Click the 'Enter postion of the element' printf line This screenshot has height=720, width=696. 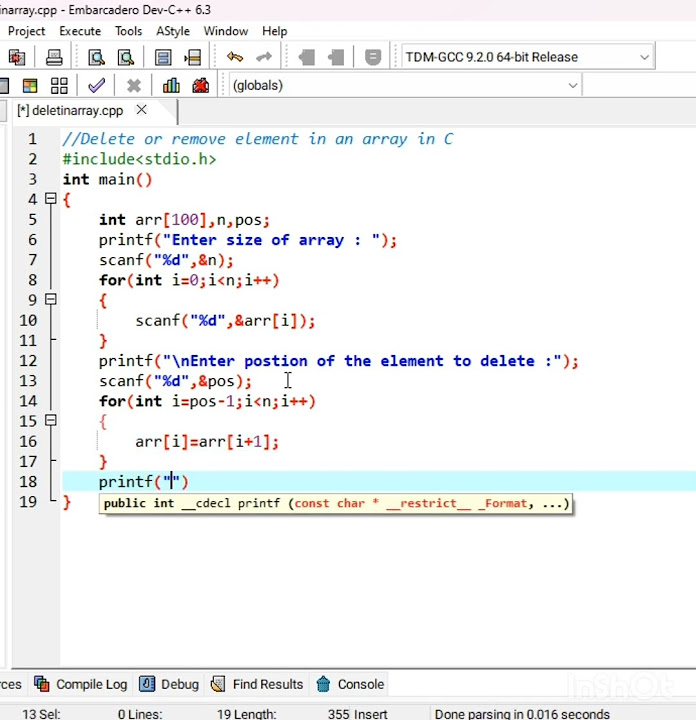click(338, 361)
